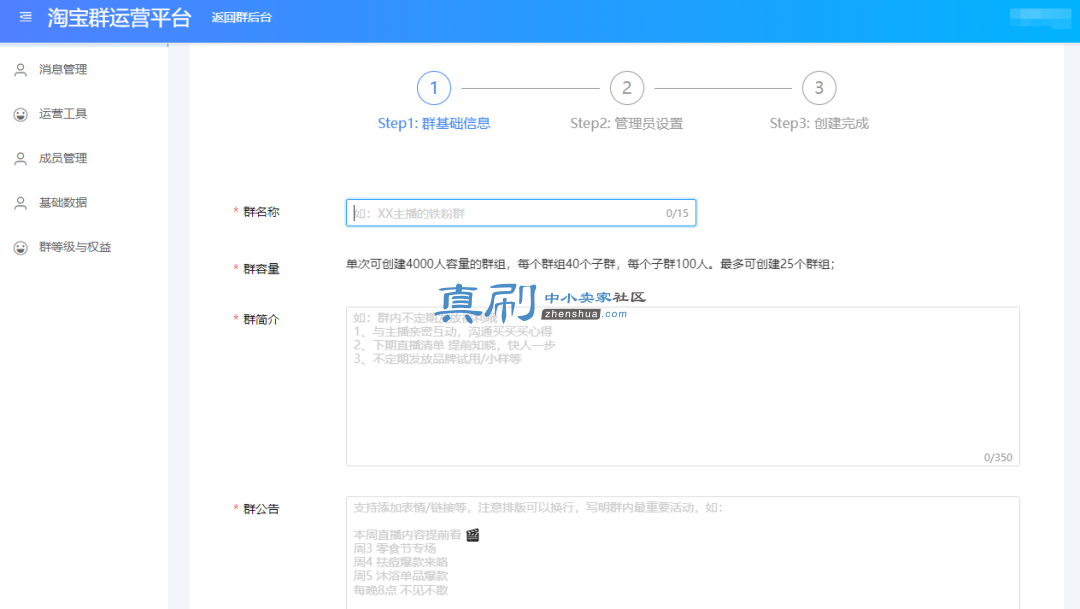Click the blurred user account area
The image size is (1080, 609).
click(x=1040, y=18)
